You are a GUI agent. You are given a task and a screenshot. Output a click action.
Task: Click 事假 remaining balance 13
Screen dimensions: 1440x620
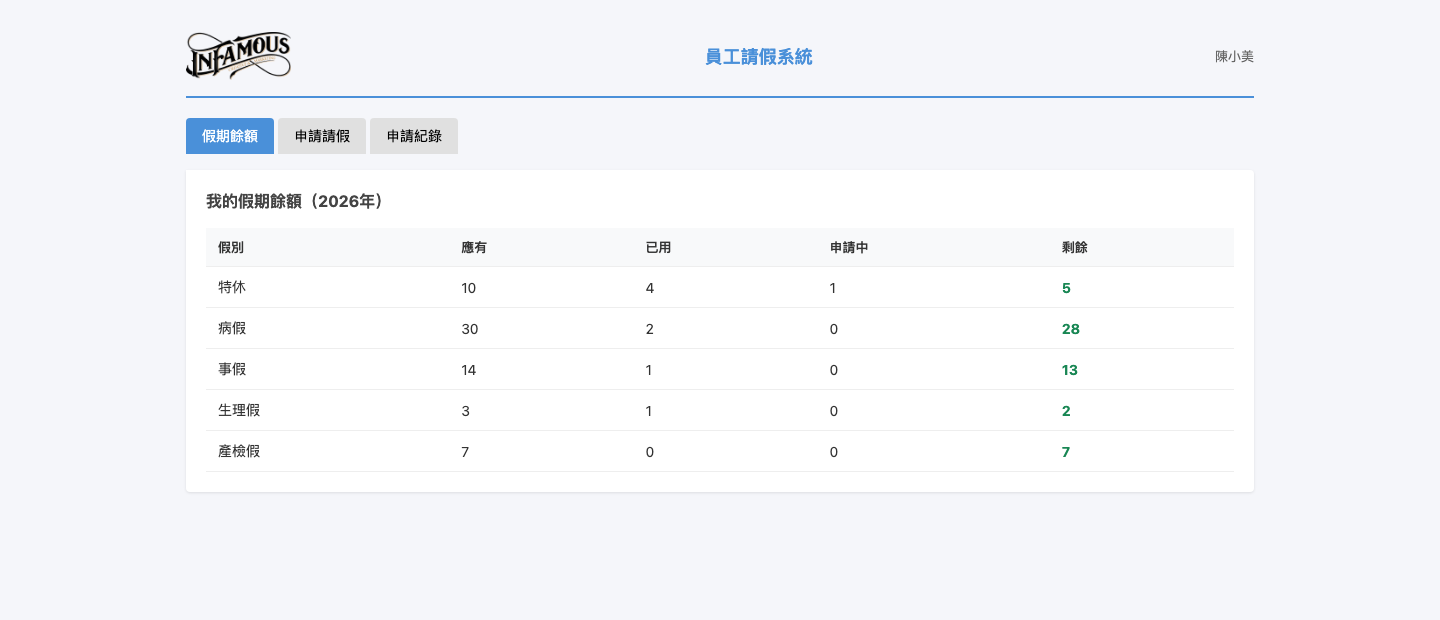tap(1070, 370)
